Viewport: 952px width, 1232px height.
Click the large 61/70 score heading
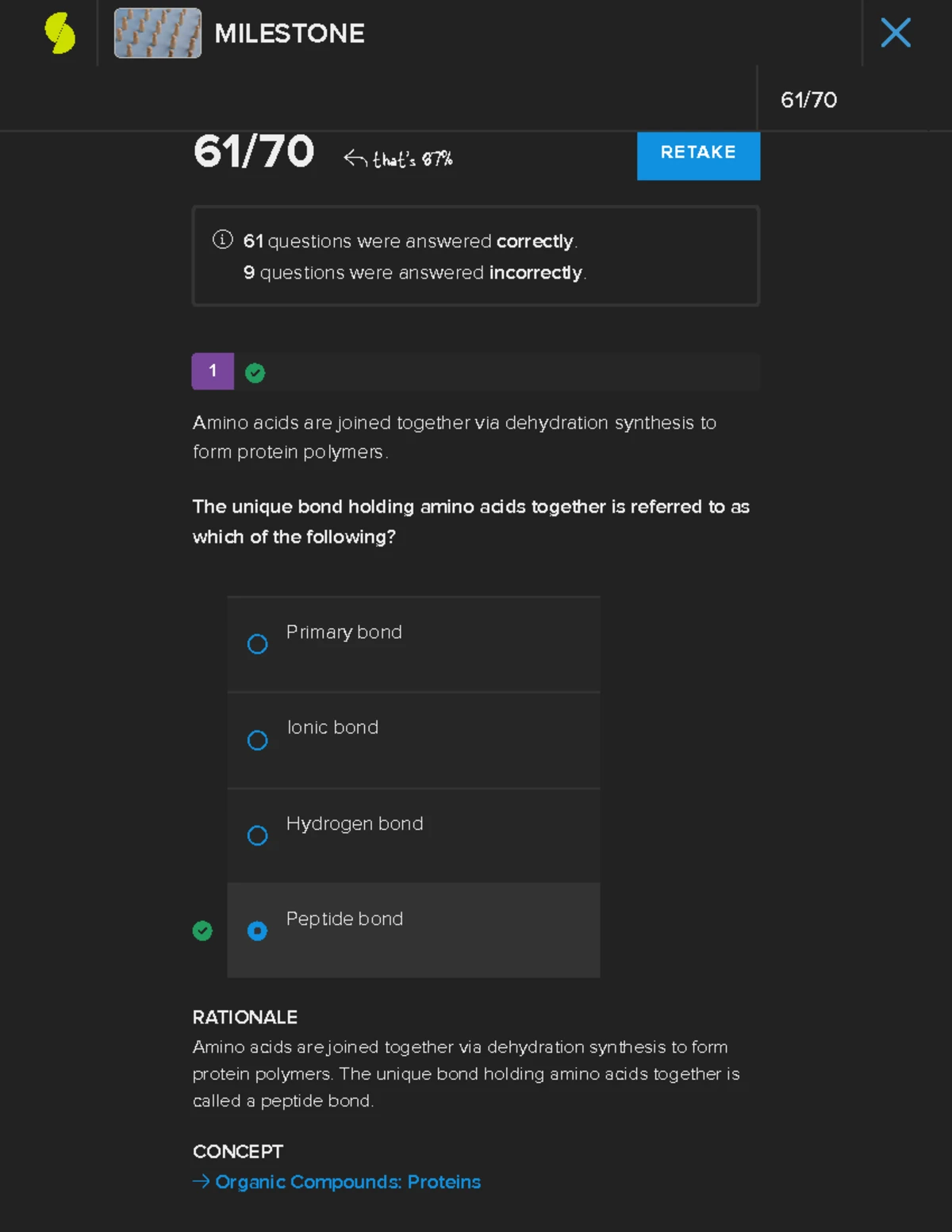click(254, 152)
